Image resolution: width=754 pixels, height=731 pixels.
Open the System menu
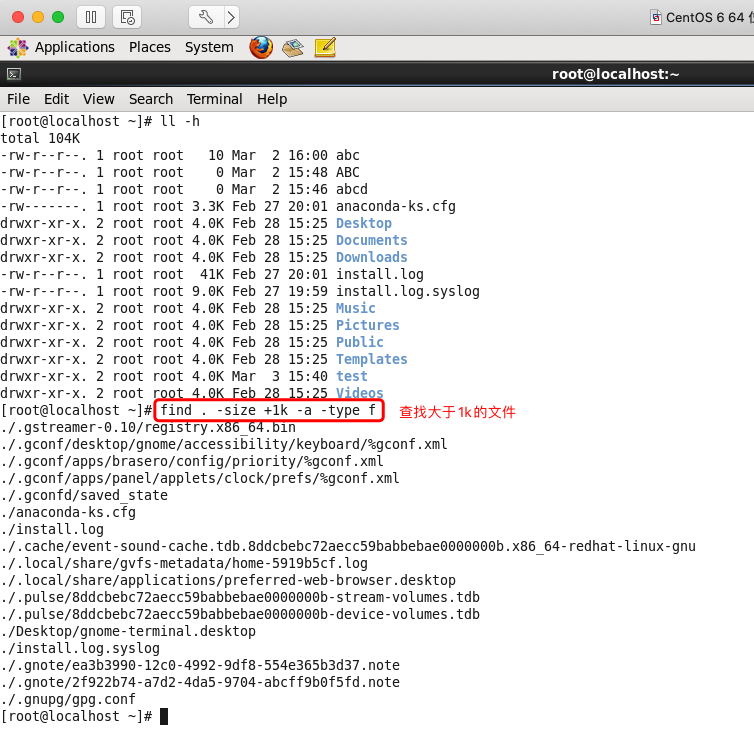point(209,47)
